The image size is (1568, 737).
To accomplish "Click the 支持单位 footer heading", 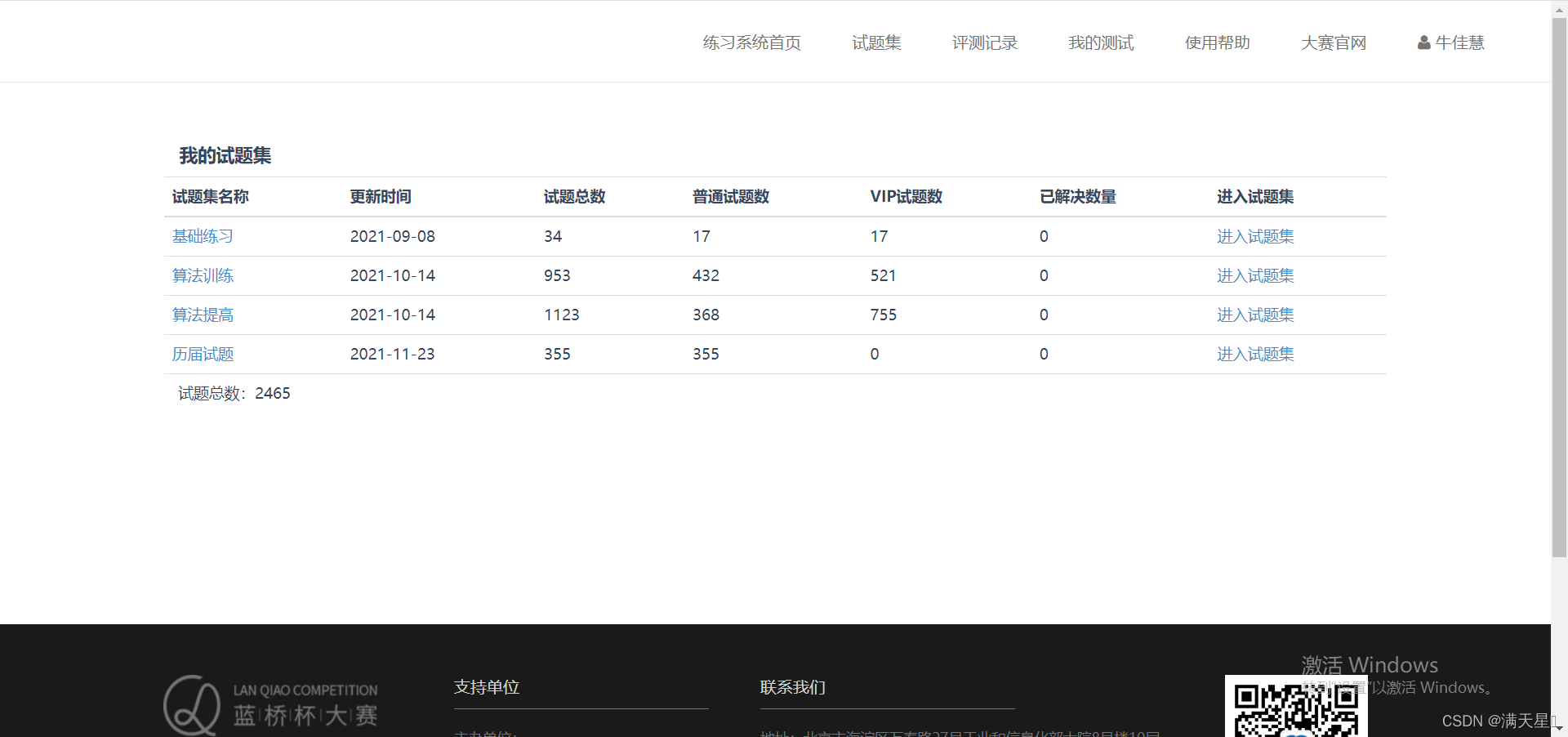I will click(487, 687).
